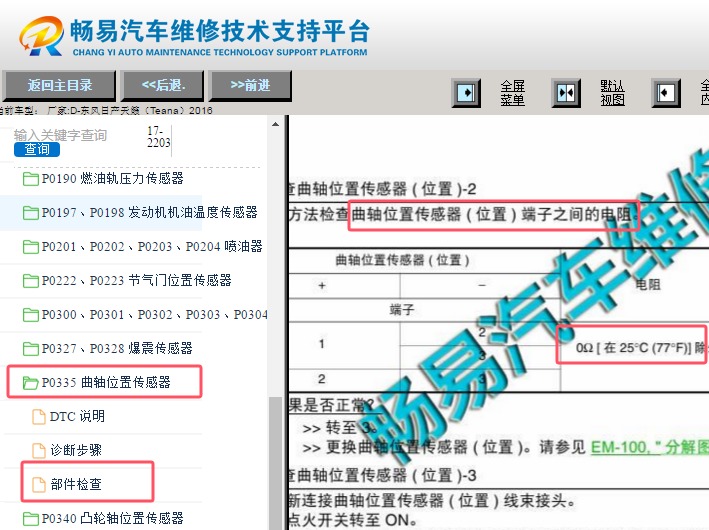Go forward with >>前进 button

click(250, 85)
